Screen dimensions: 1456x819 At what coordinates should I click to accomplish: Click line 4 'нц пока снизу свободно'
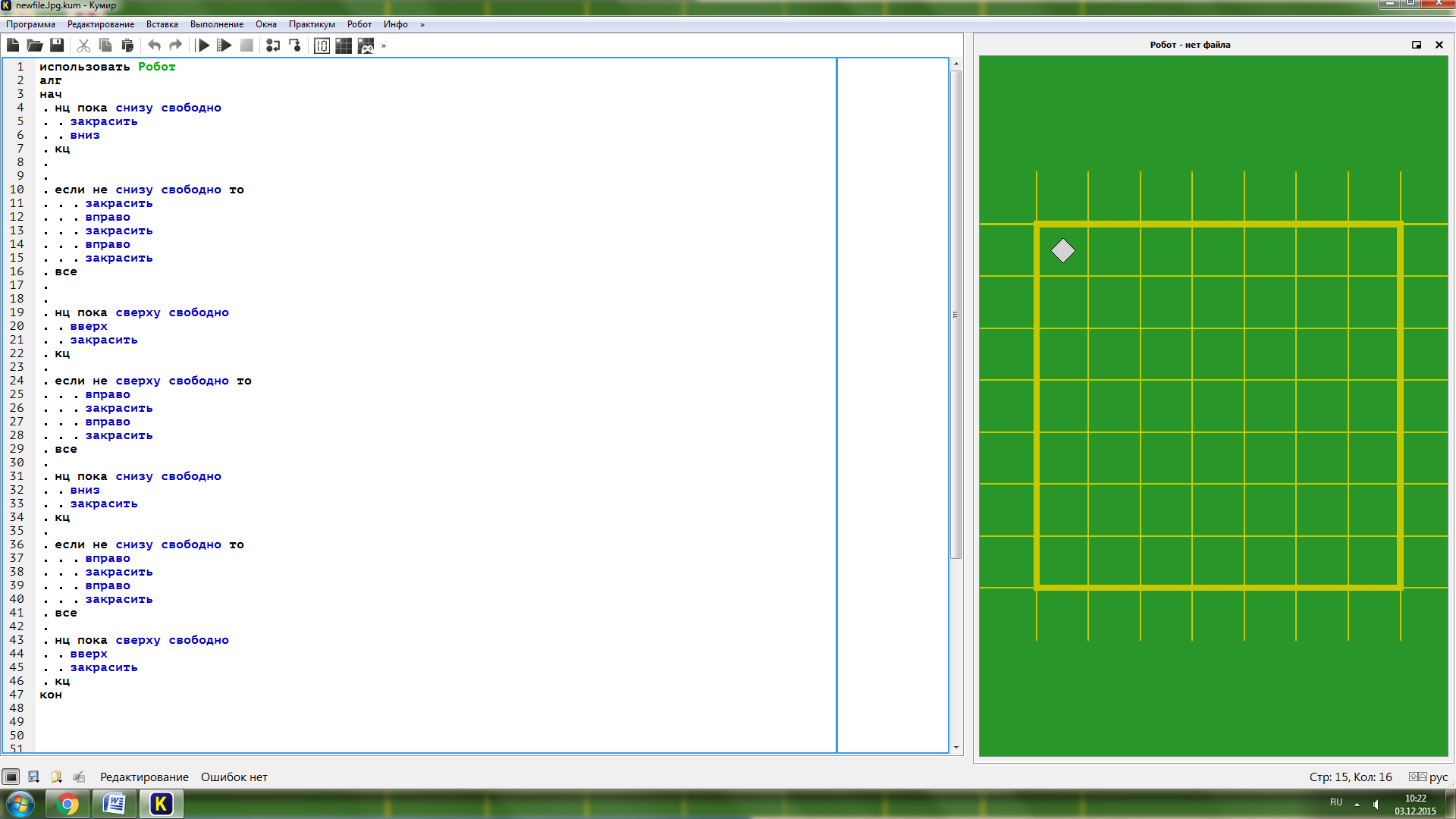click(138, 108)
